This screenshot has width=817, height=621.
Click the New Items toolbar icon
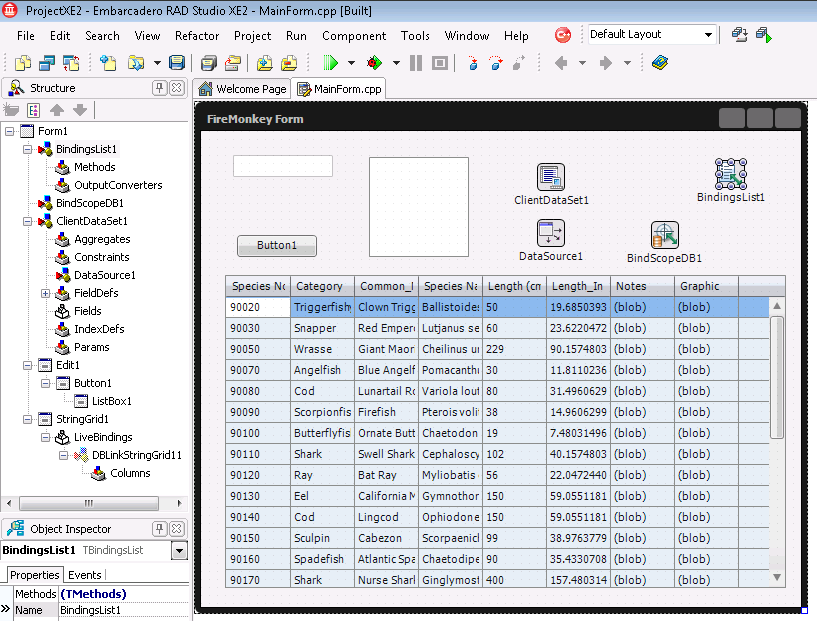108,63
